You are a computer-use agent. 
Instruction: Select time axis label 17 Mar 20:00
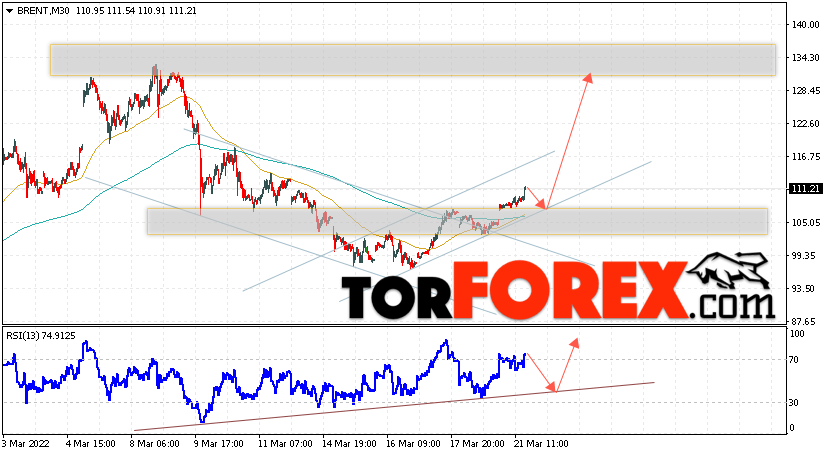477,444
